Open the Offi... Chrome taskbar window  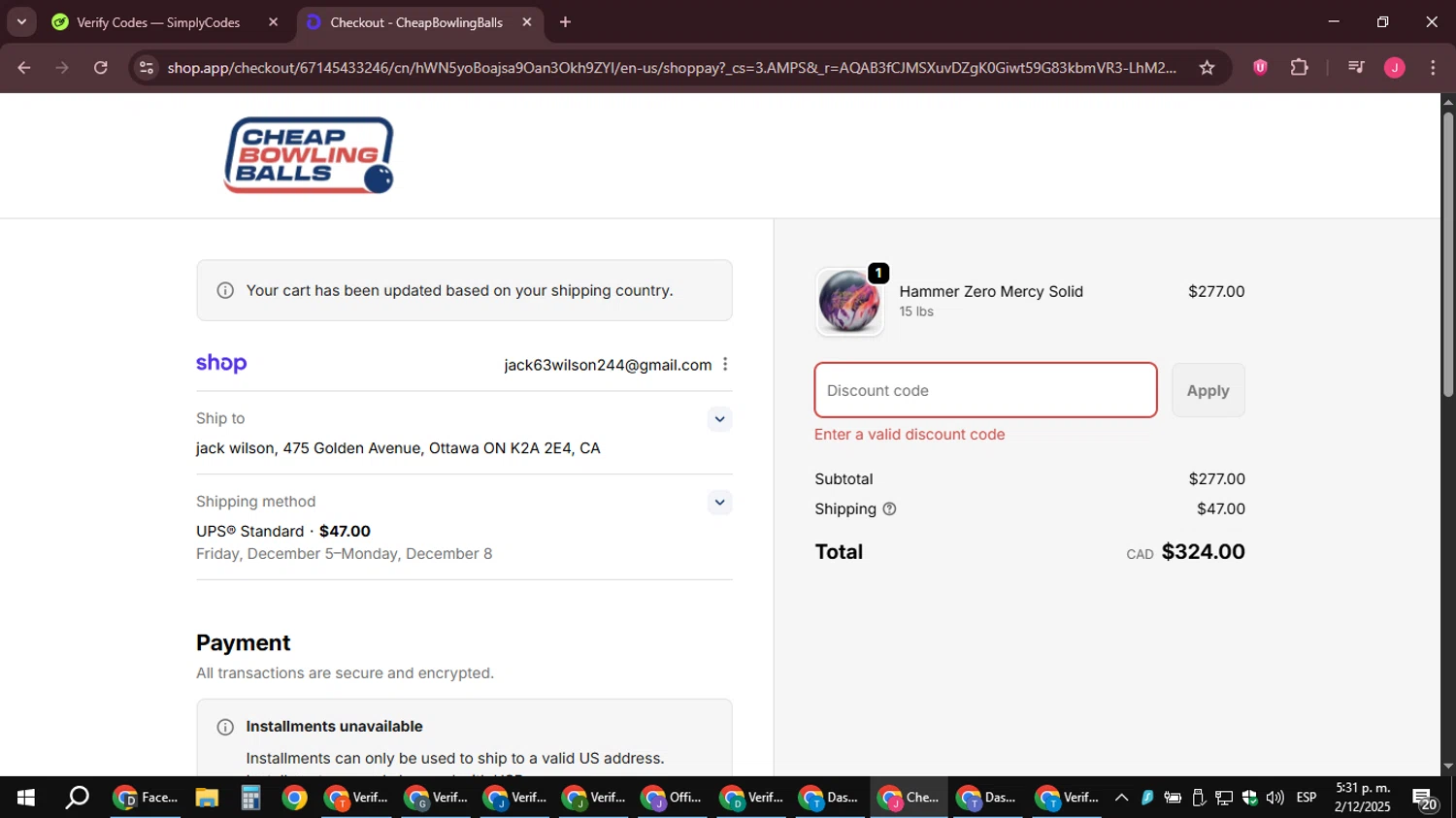point(672,798)
